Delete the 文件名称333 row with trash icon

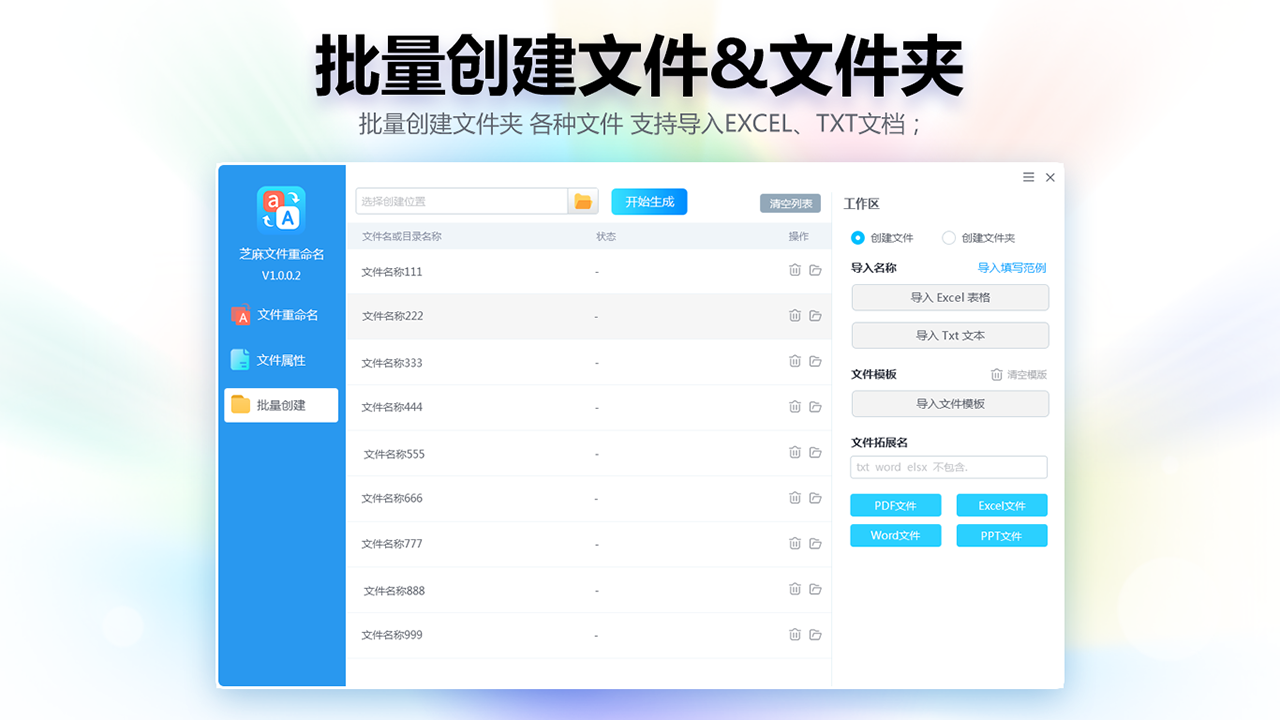tap(795, 361)
